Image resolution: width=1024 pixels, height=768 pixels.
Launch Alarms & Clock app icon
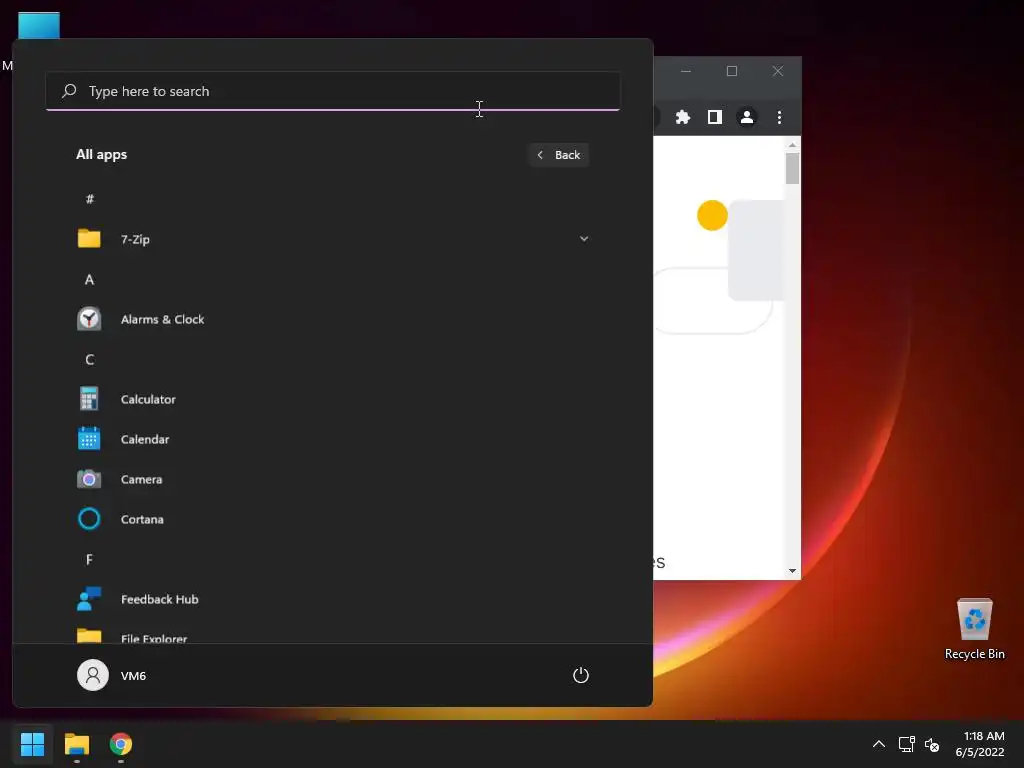pos(89,319)
